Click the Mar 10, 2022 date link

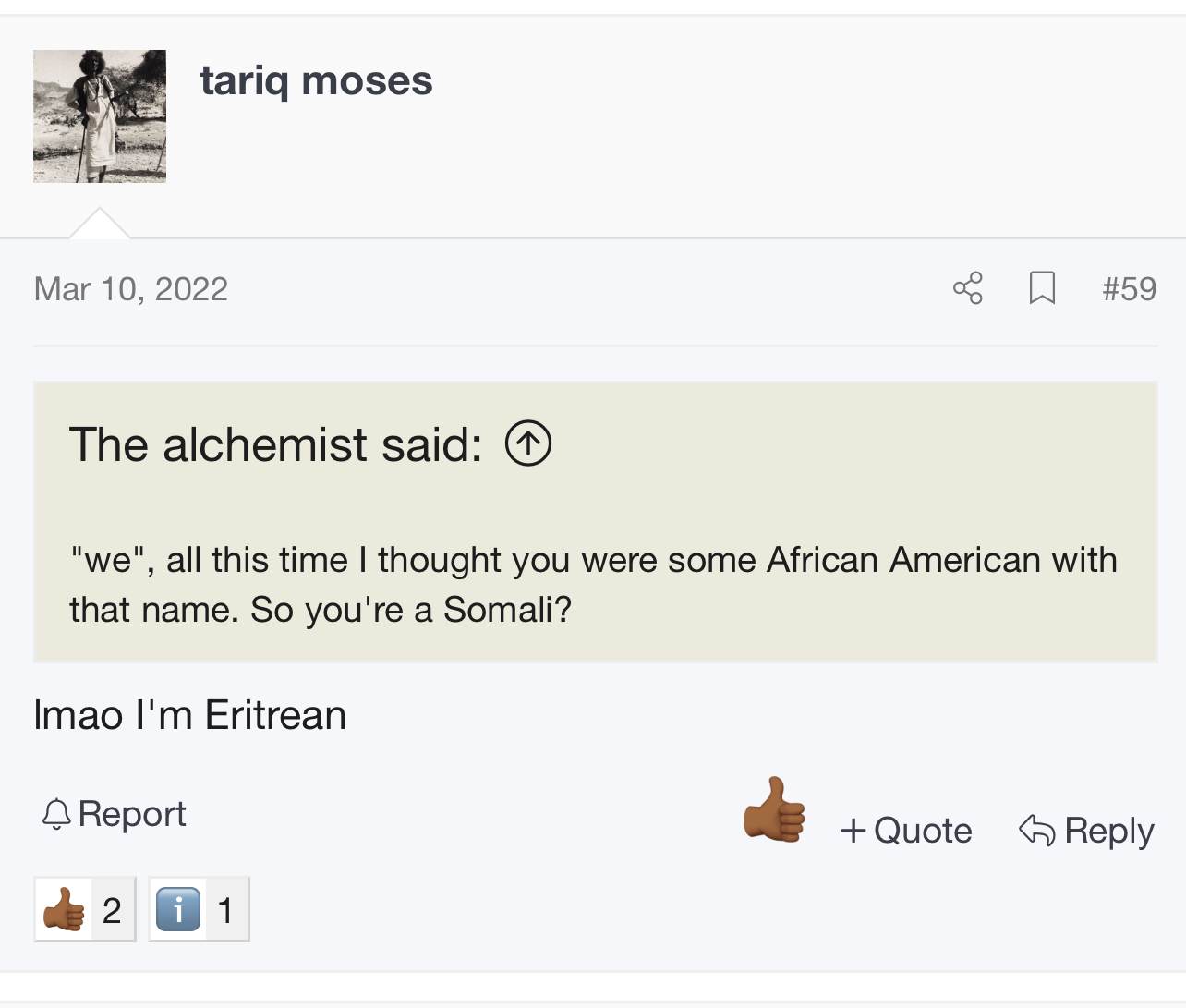tap(131, 289)
